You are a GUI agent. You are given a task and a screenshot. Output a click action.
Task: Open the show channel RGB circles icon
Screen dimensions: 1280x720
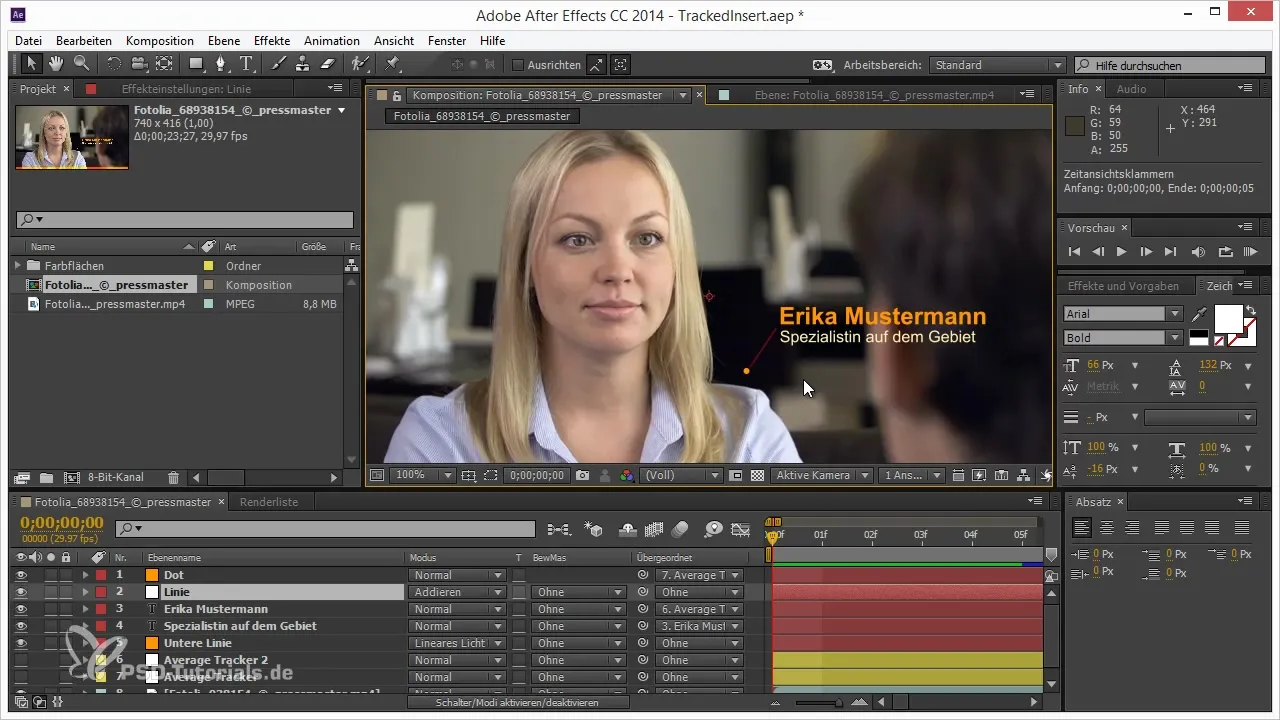coord(626,476)
